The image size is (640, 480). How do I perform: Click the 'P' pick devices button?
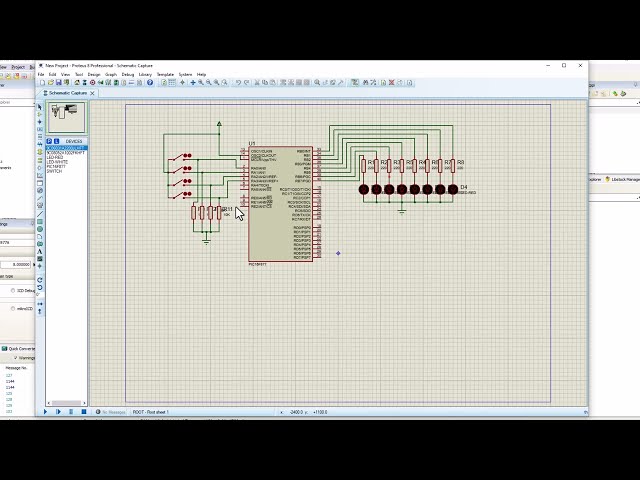pyautogui.click(x=49, y=141)
